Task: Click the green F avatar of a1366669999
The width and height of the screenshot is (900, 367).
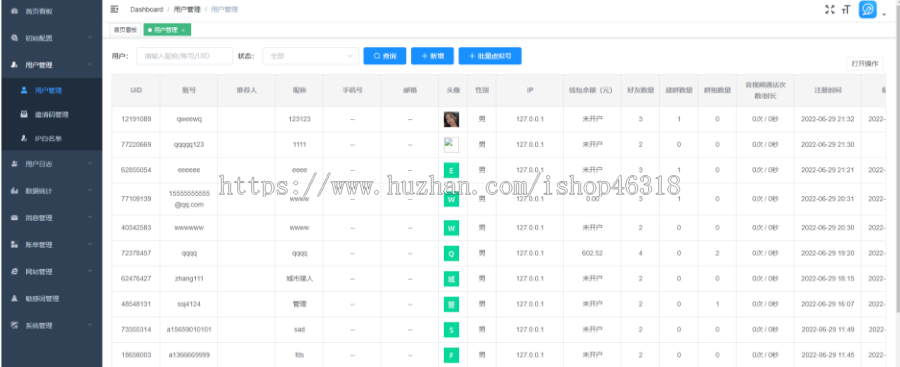Action: 451,356
